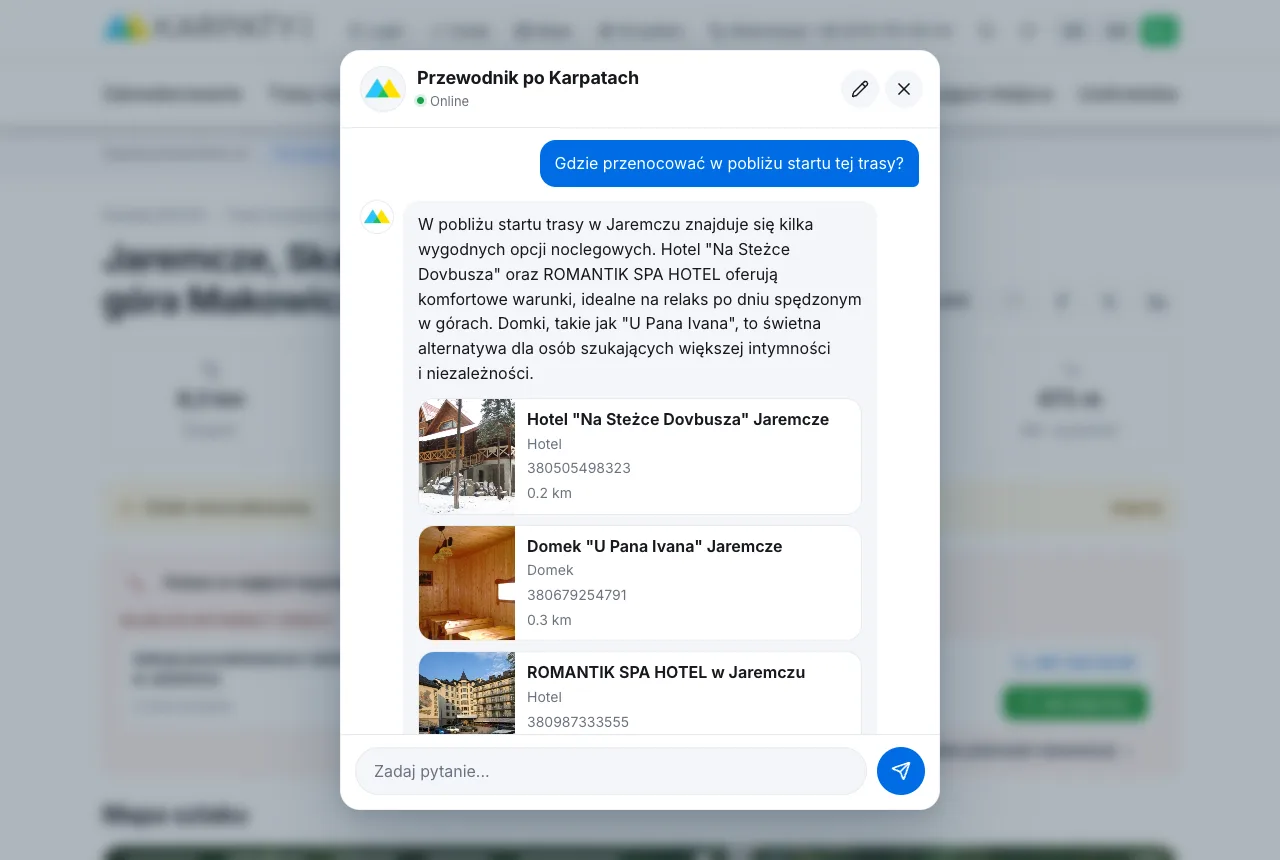Click the bot reply paragraph about Jaremcze lodging
The image size is (1280, 860).
click(x=640, y=299)
